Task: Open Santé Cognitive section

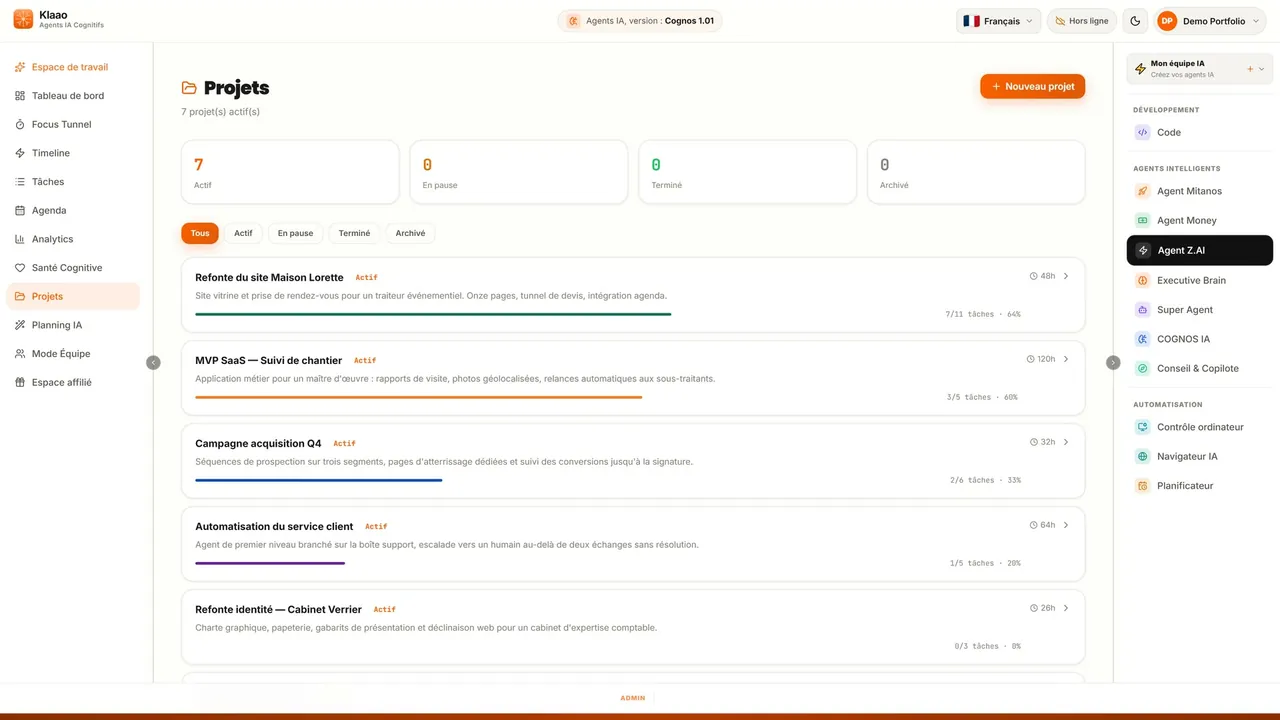Action: point(73,268)
